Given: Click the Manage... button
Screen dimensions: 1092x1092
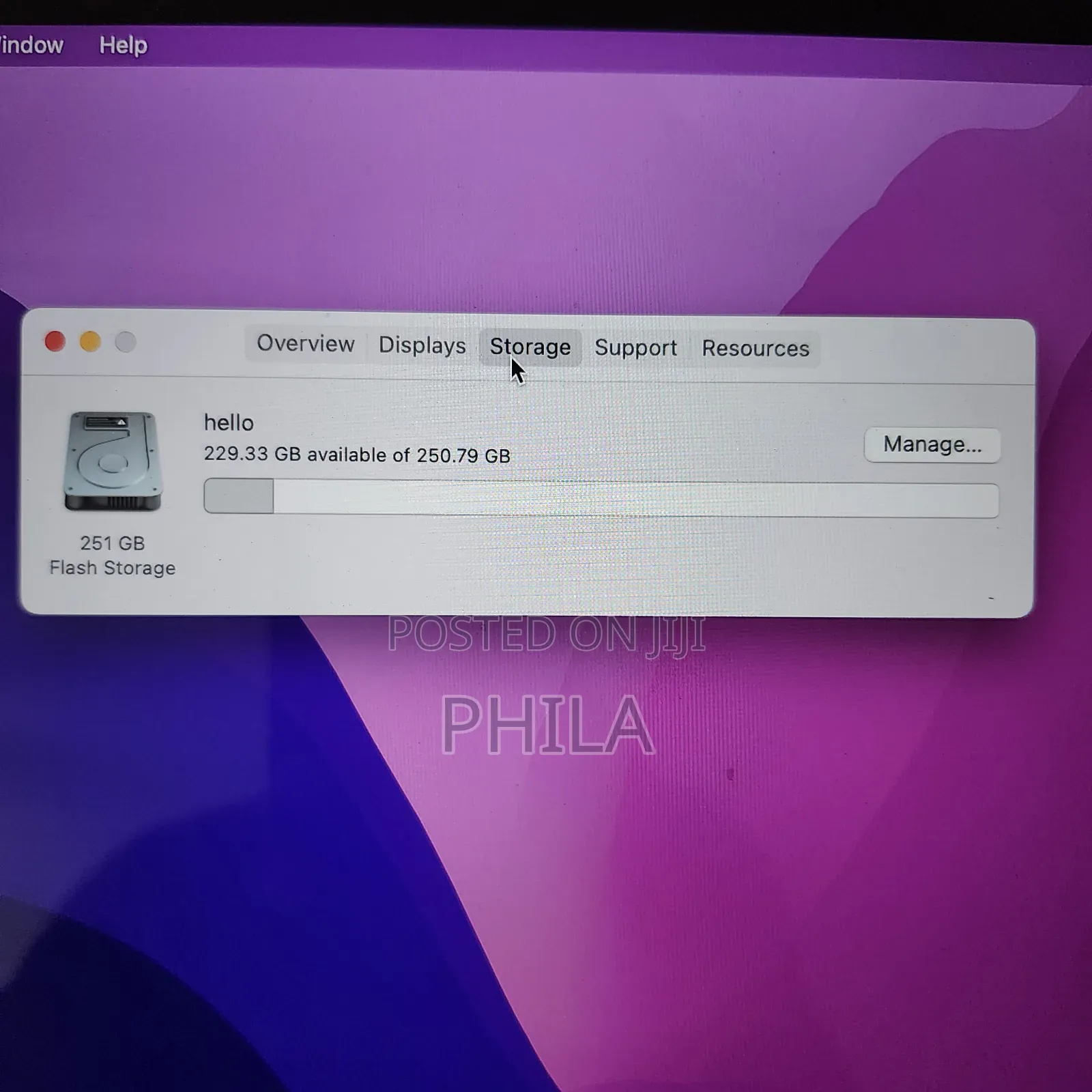Looking at the screenshot, I should pos(932,445).
